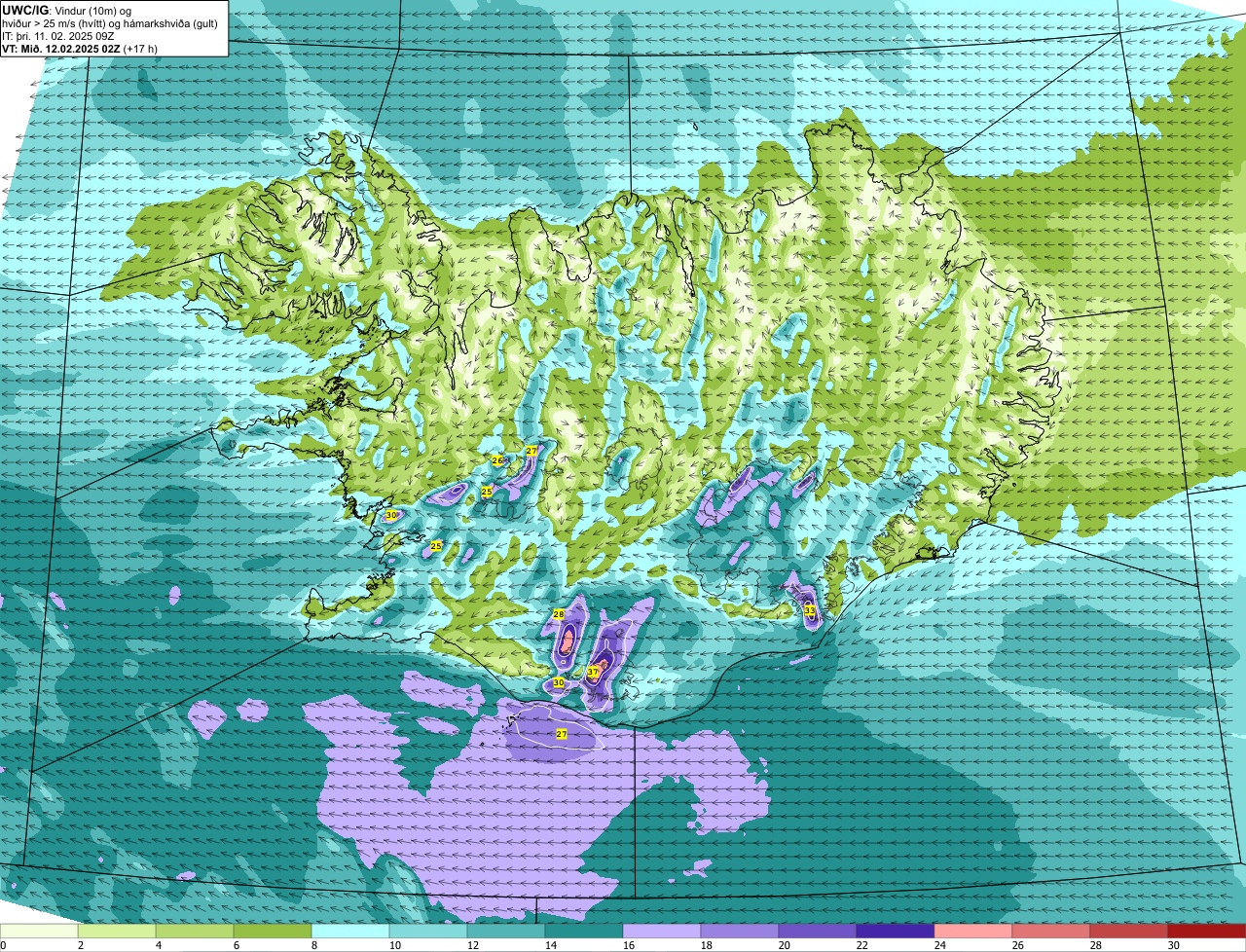
Task: Click legend scale value 24
Action: [940, 945]
